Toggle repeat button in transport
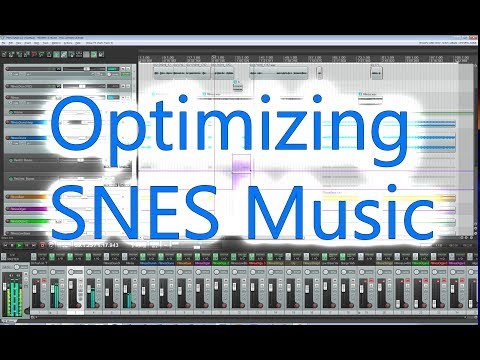The width and height of the screenshot is (480, 360). (51, 245)
